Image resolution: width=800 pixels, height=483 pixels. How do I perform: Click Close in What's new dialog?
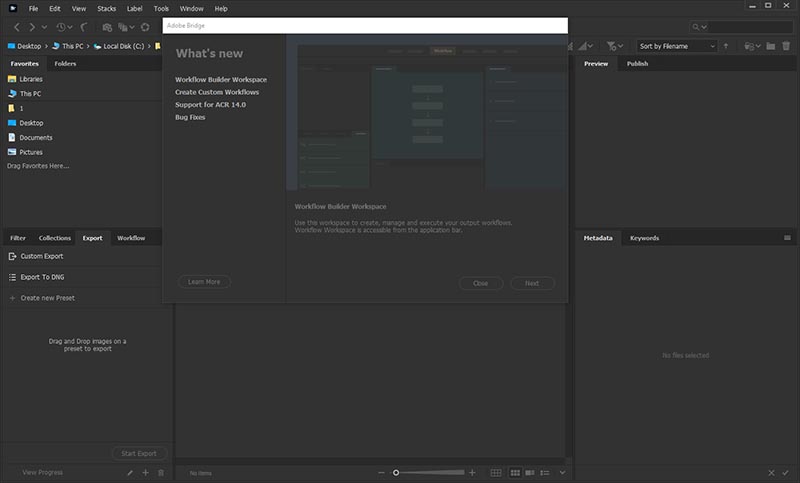tap(481, 283)
